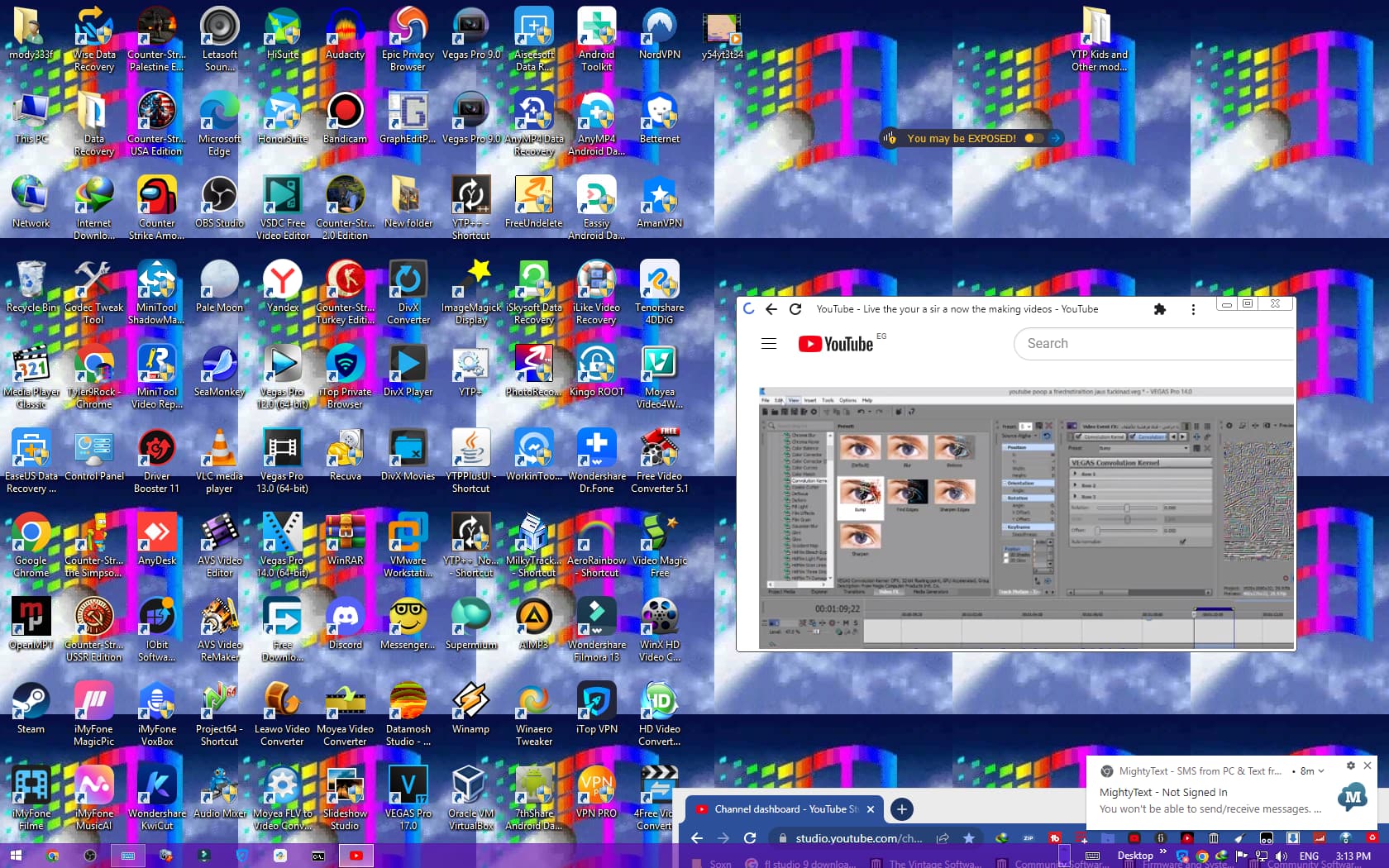
Task: Open a new tab in Chrome
Action: [901, 809]
